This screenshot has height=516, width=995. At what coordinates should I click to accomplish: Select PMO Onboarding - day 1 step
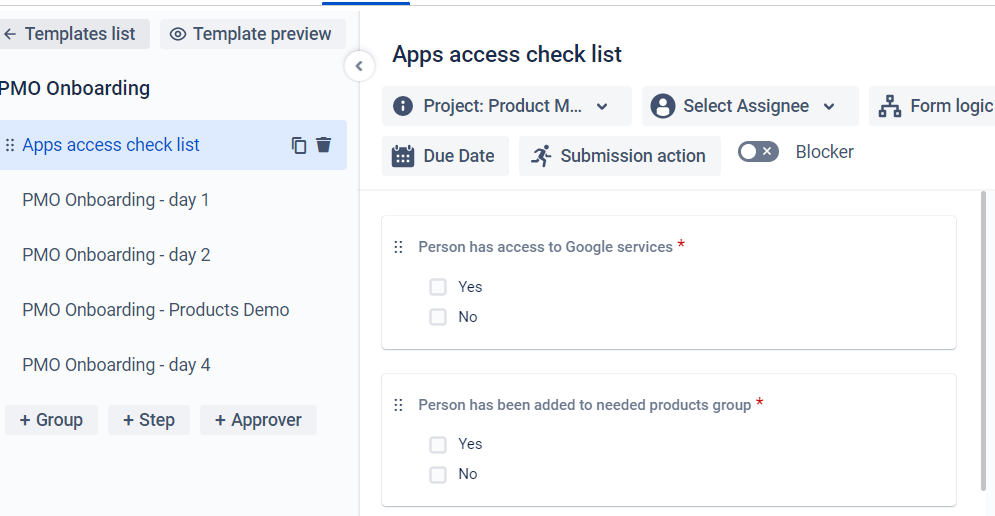[116, 200]
